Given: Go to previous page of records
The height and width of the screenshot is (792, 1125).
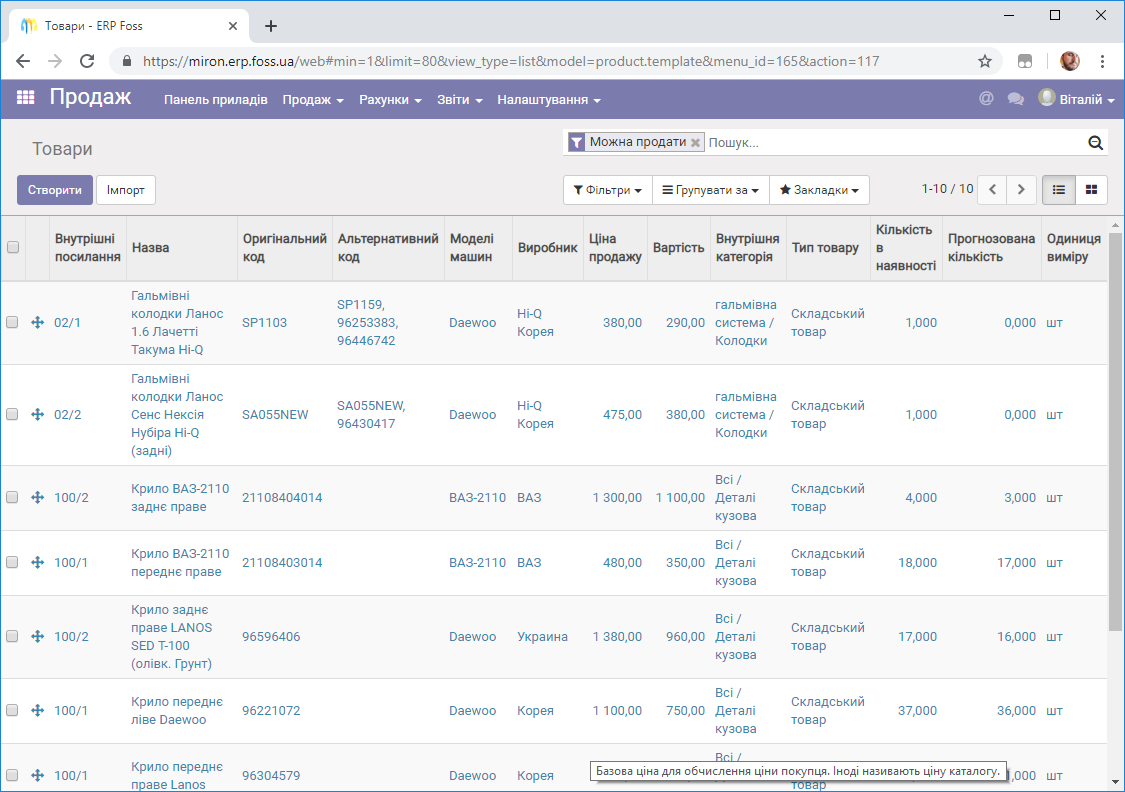Looking at the screenshot, I should click(993, 190).
